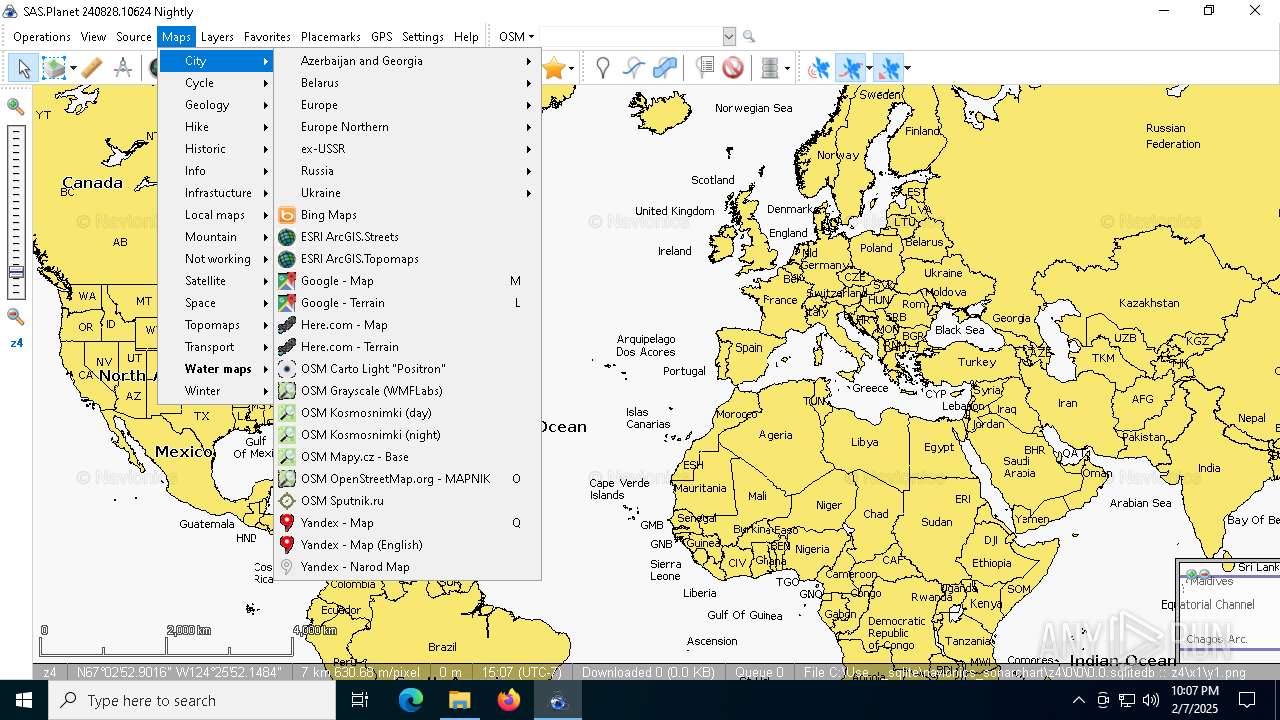Click the vertical zoom scale track
Screen dimensions: 1280x720
coord(16,212)
